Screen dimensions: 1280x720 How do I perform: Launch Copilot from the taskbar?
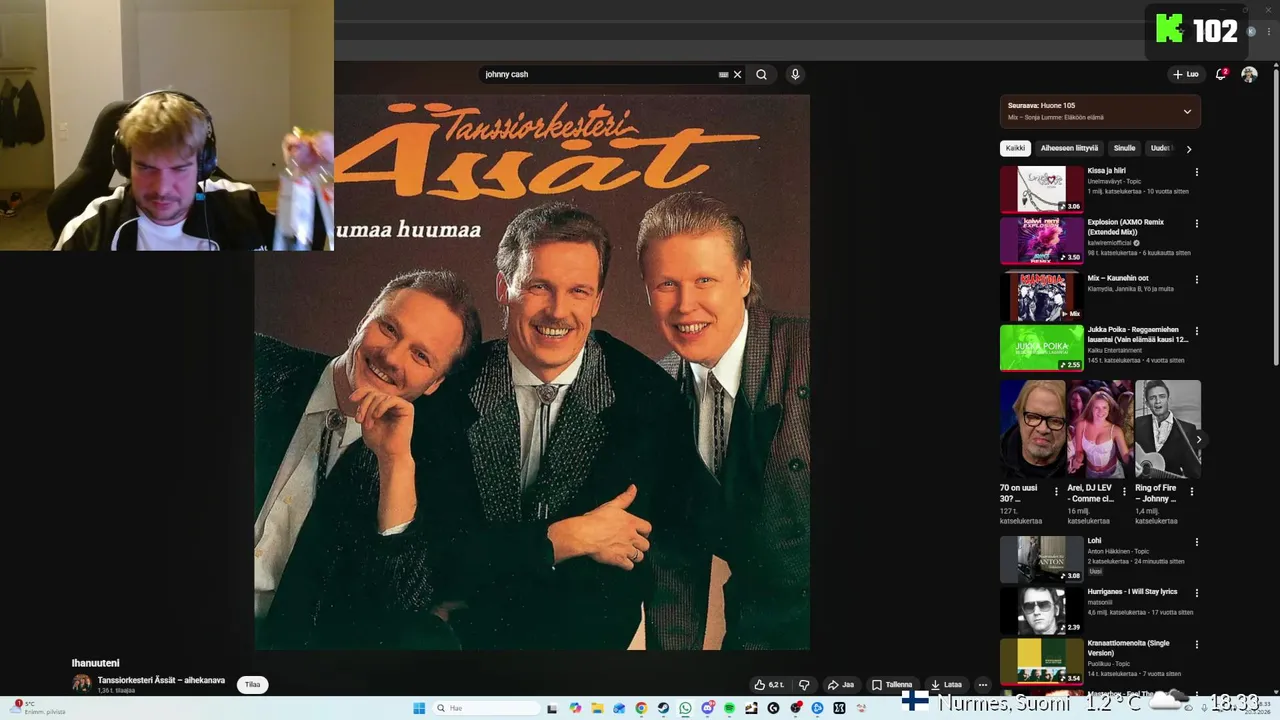[x=575, y=708]
